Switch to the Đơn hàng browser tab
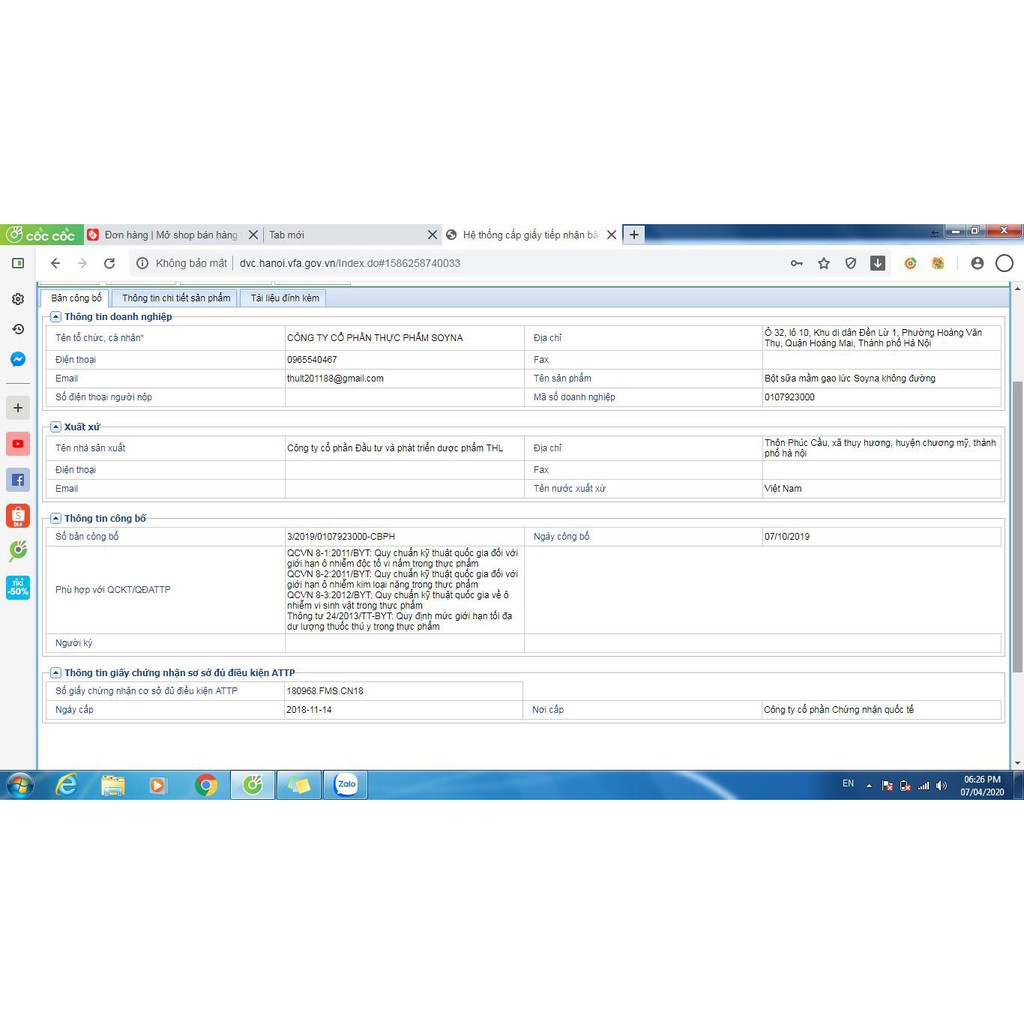 [165, 235]
